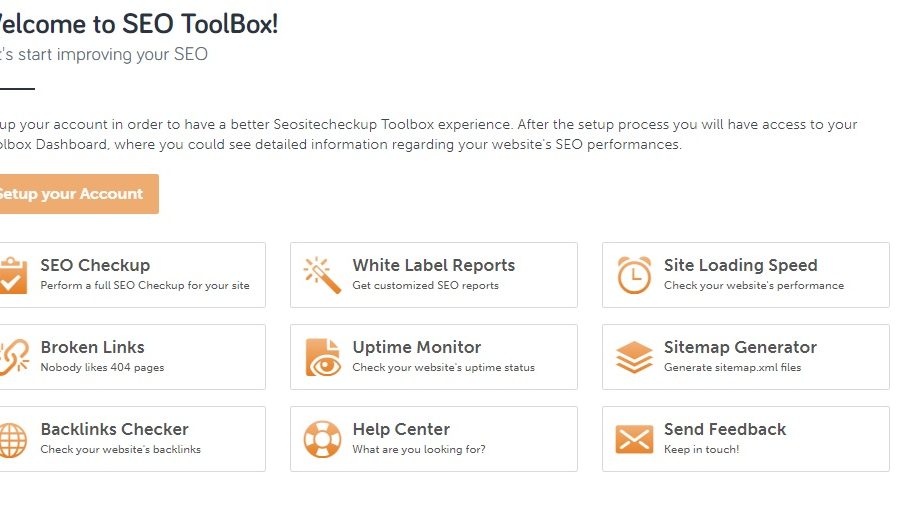
Task: Click the Site Loading Speed alarm clock icon
Action: click(x=634, y=275)
